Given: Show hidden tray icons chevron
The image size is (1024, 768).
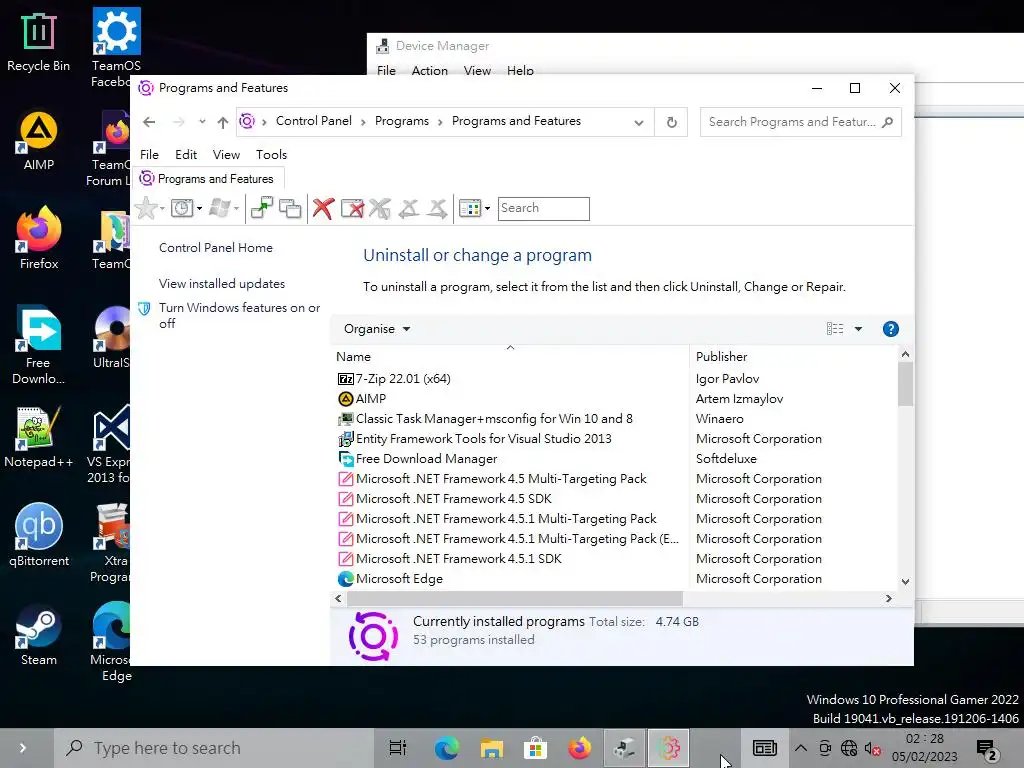Looking at the screenshot, I should click(x=801, y=748).
